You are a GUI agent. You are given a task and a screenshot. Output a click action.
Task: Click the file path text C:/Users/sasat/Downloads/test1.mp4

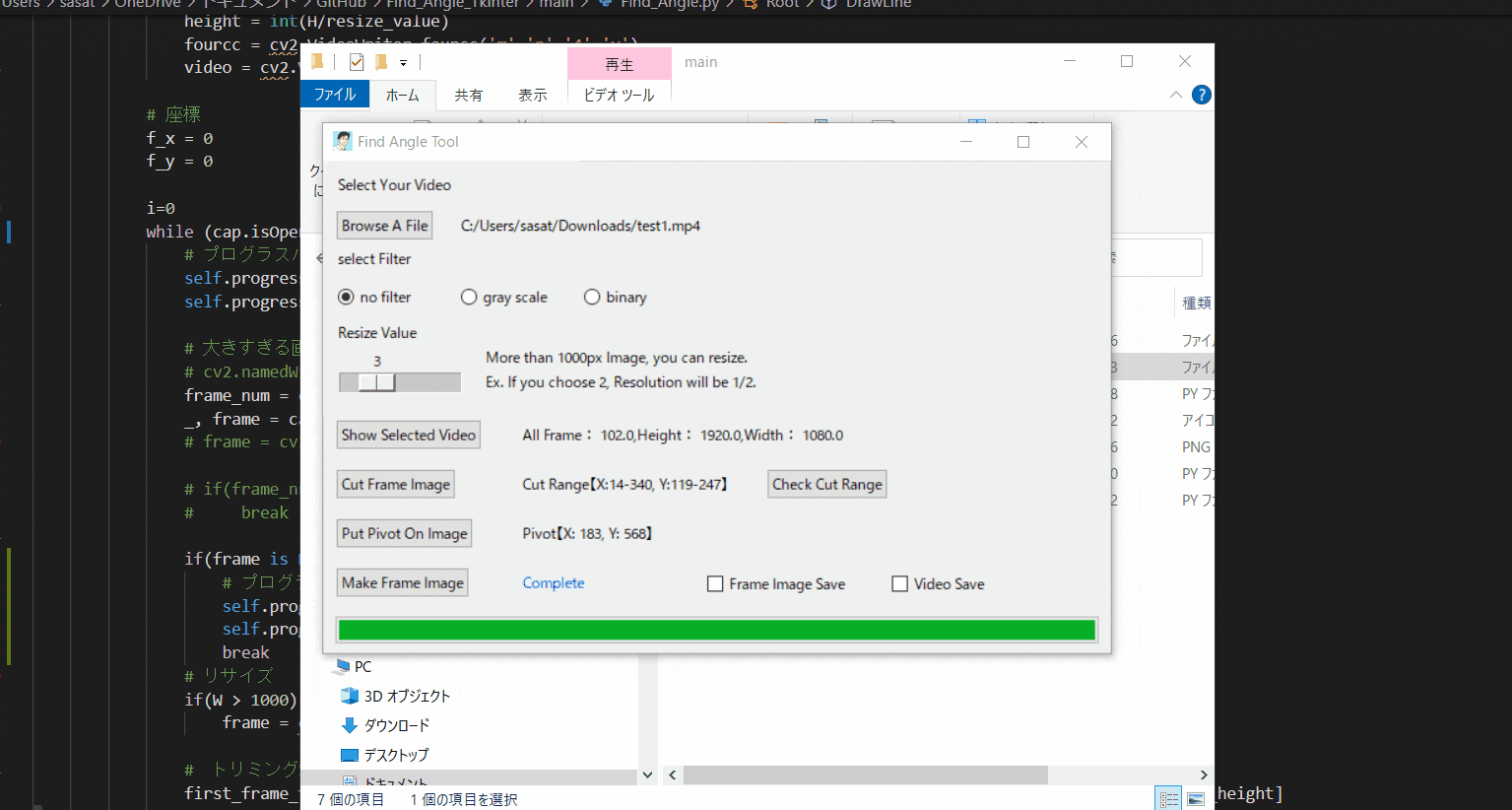580,226
